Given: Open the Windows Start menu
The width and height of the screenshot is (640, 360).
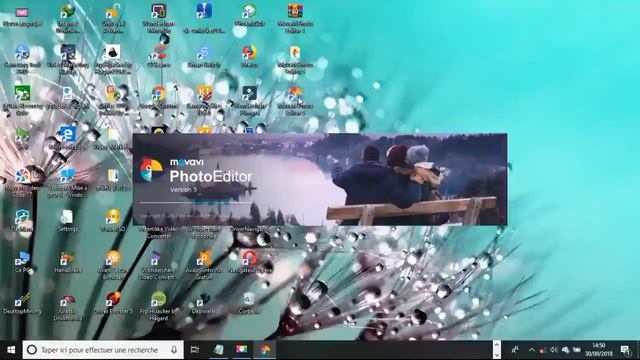Looking at the screenshot, I should [x=11, y=350].
